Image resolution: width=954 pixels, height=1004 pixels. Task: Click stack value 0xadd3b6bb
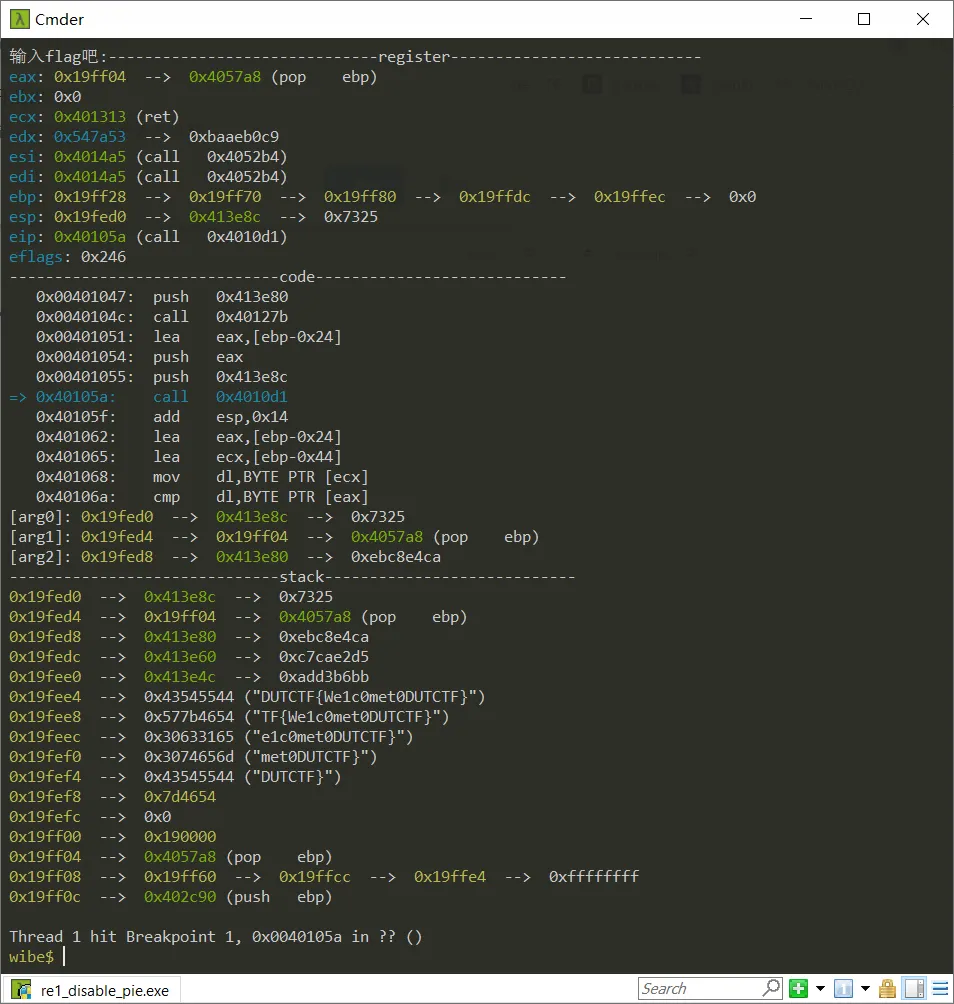click(x=323, y=677)
